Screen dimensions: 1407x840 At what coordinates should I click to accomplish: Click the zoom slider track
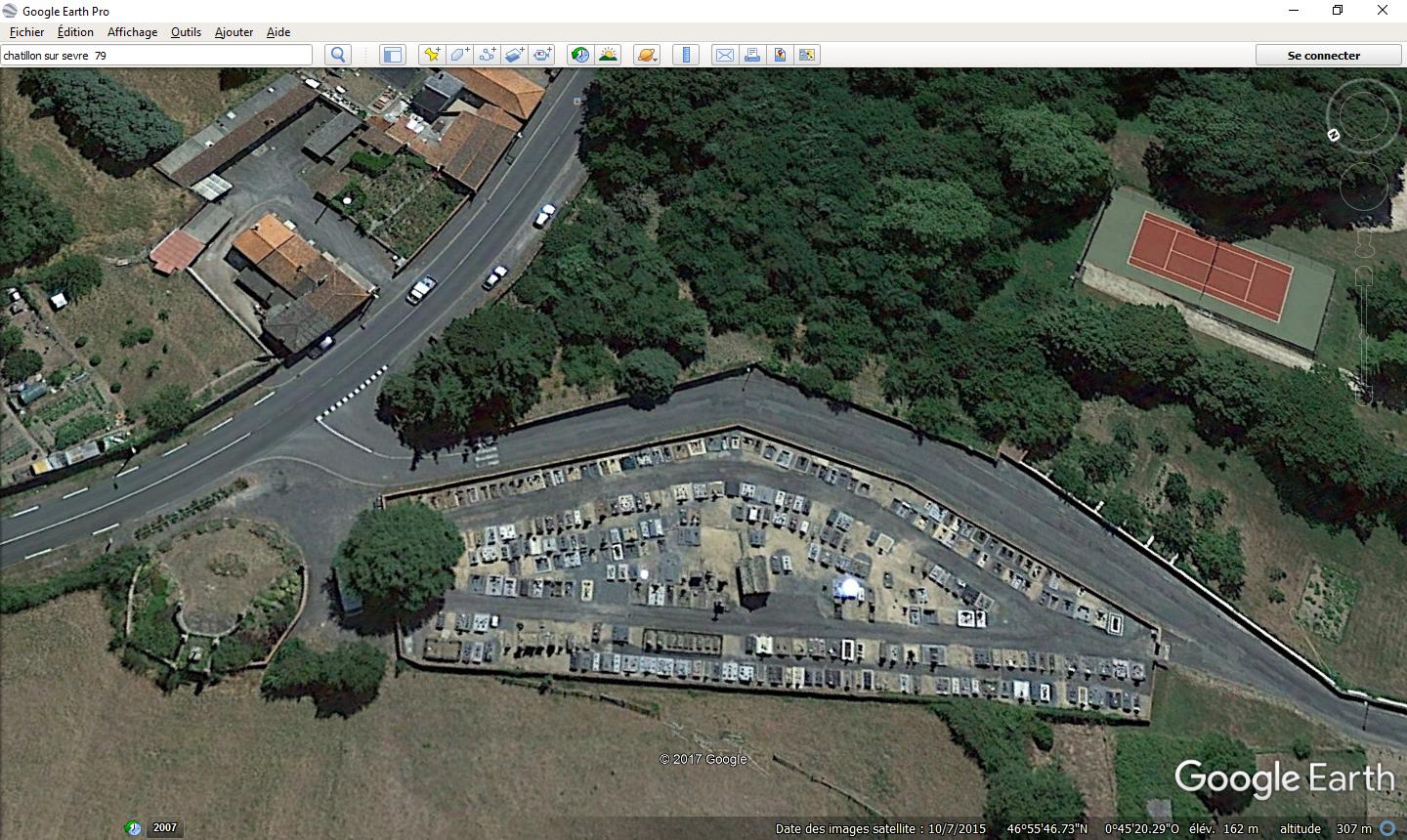(1364, 337)
